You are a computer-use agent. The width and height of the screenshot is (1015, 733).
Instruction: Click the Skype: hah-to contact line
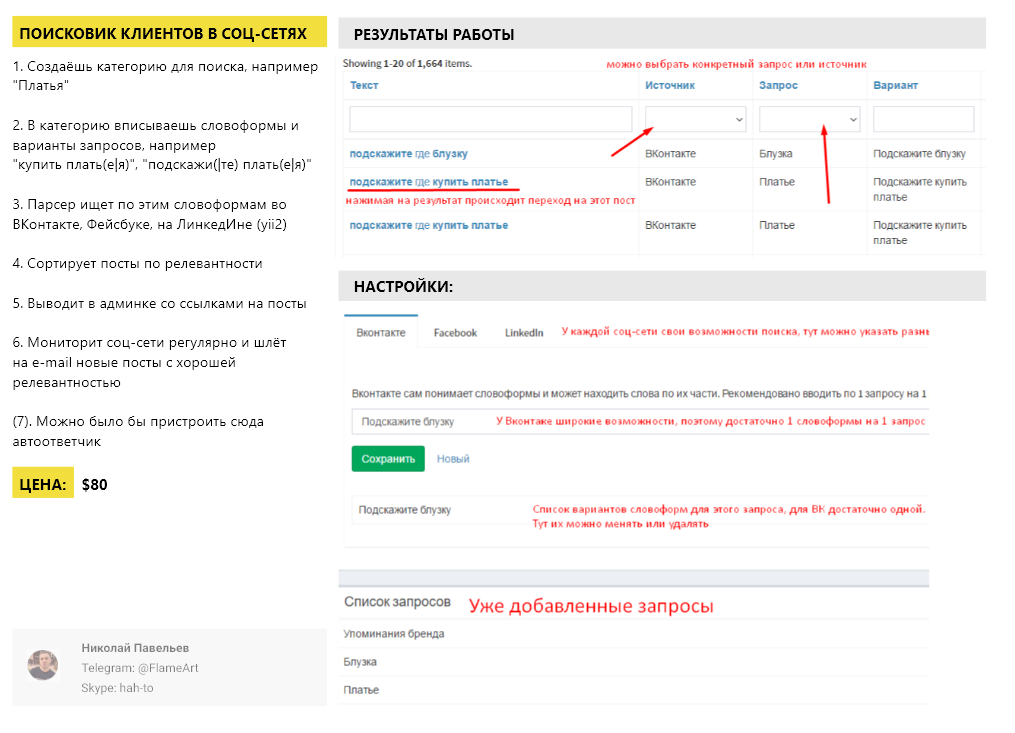tap(117, 688)
